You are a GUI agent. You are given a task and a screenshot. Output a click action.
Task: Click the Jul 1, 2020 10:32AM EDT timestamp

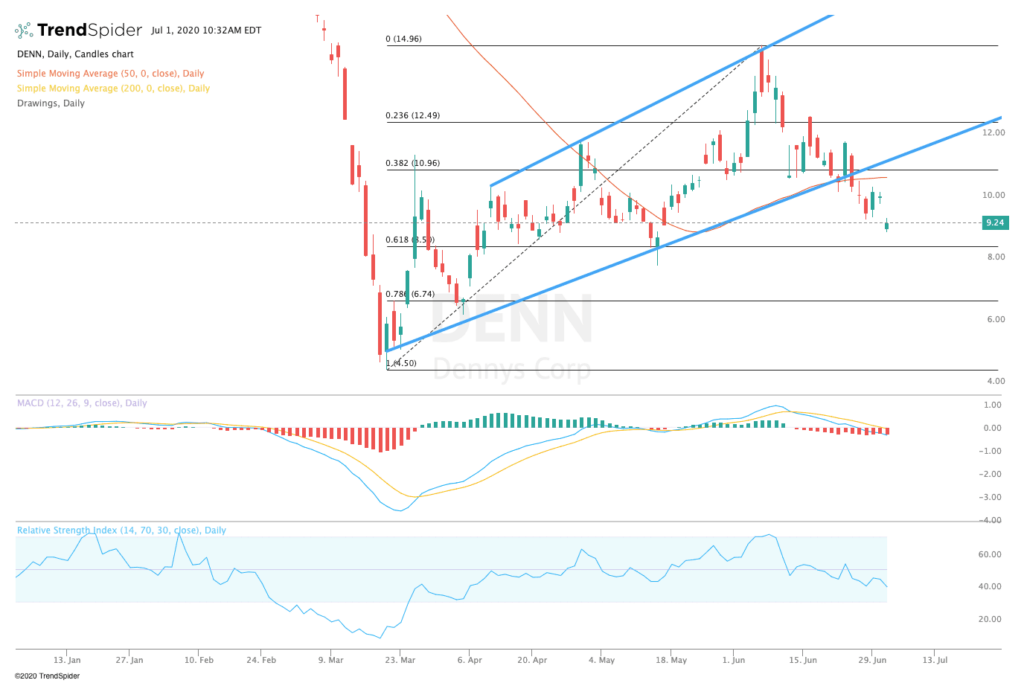pyautogui.click(x=206, y=30)
